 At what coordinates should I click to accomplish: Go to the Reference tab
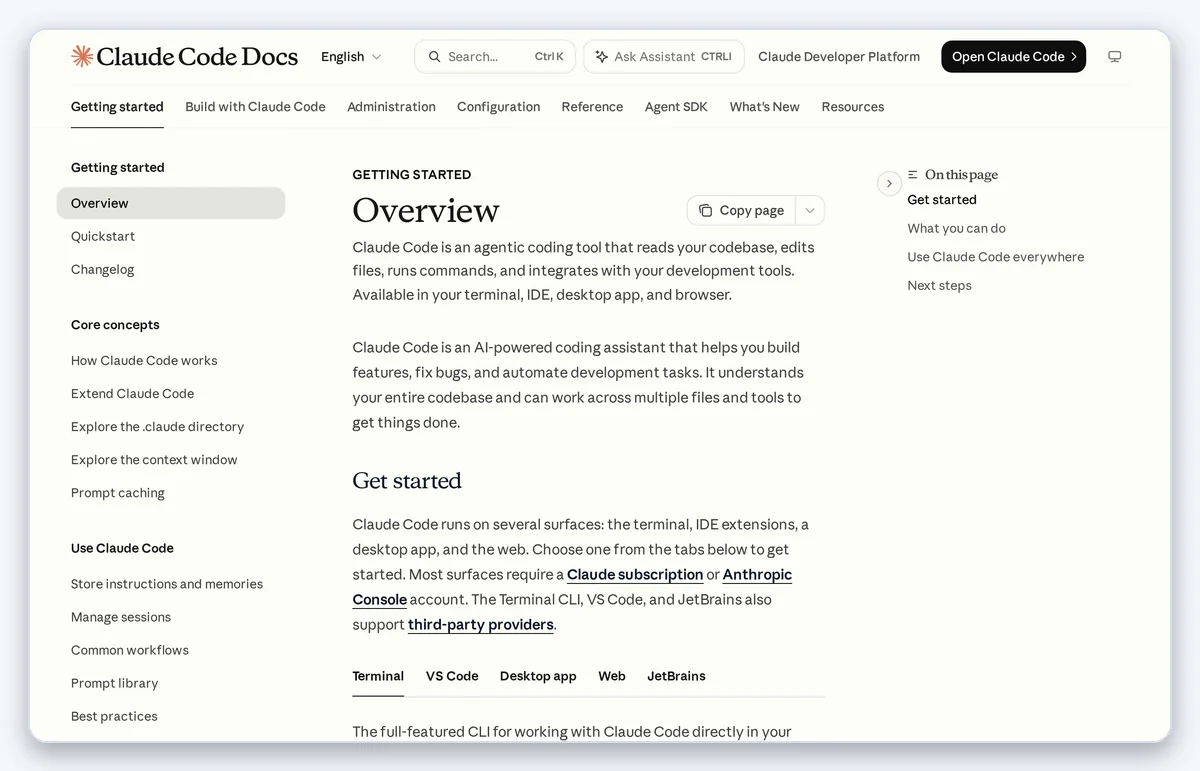click(x=592, y=107)
